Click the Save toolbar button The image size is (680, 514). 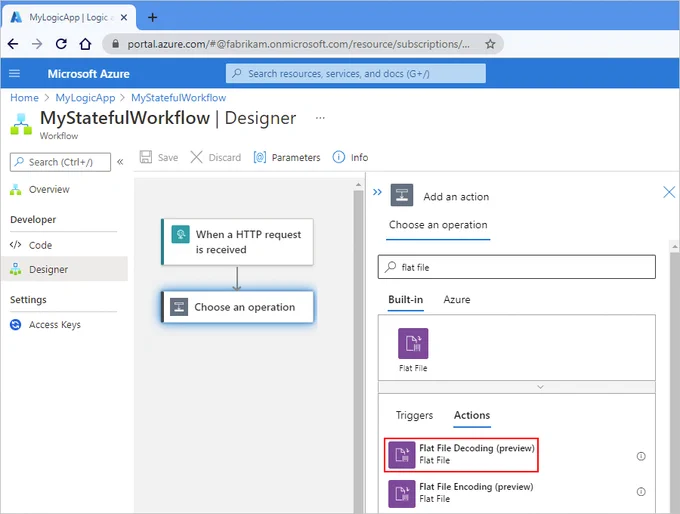[159, 157]
